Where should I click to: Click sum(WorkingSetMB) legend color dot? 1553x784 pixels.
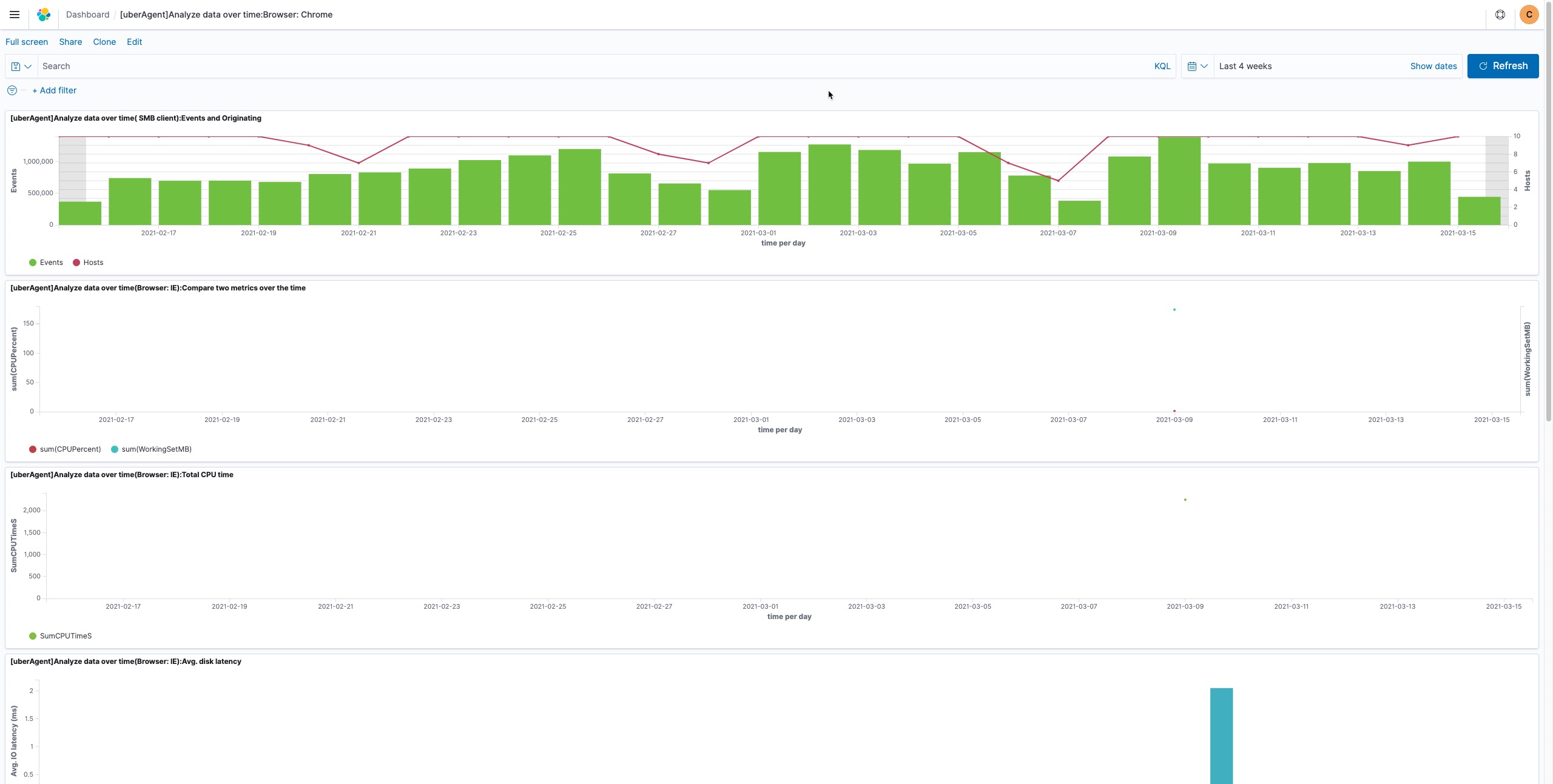(115, 449)
